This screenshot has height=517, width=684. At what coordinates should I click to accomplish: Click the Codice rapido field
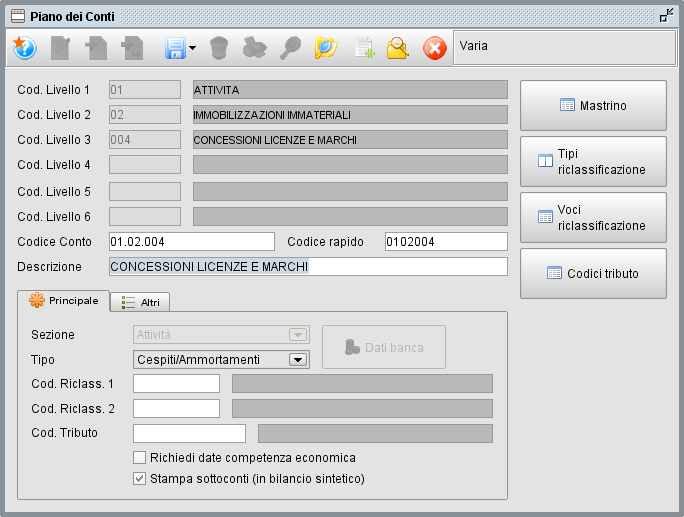coord(446,242)
